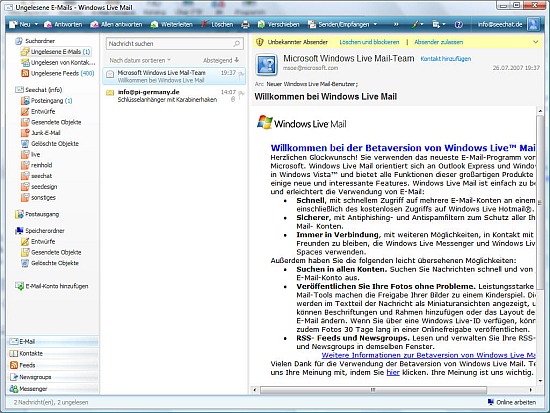Open the Neu dropdown arrow
This screenshot has height=413, width=550.
coord(36,25)
